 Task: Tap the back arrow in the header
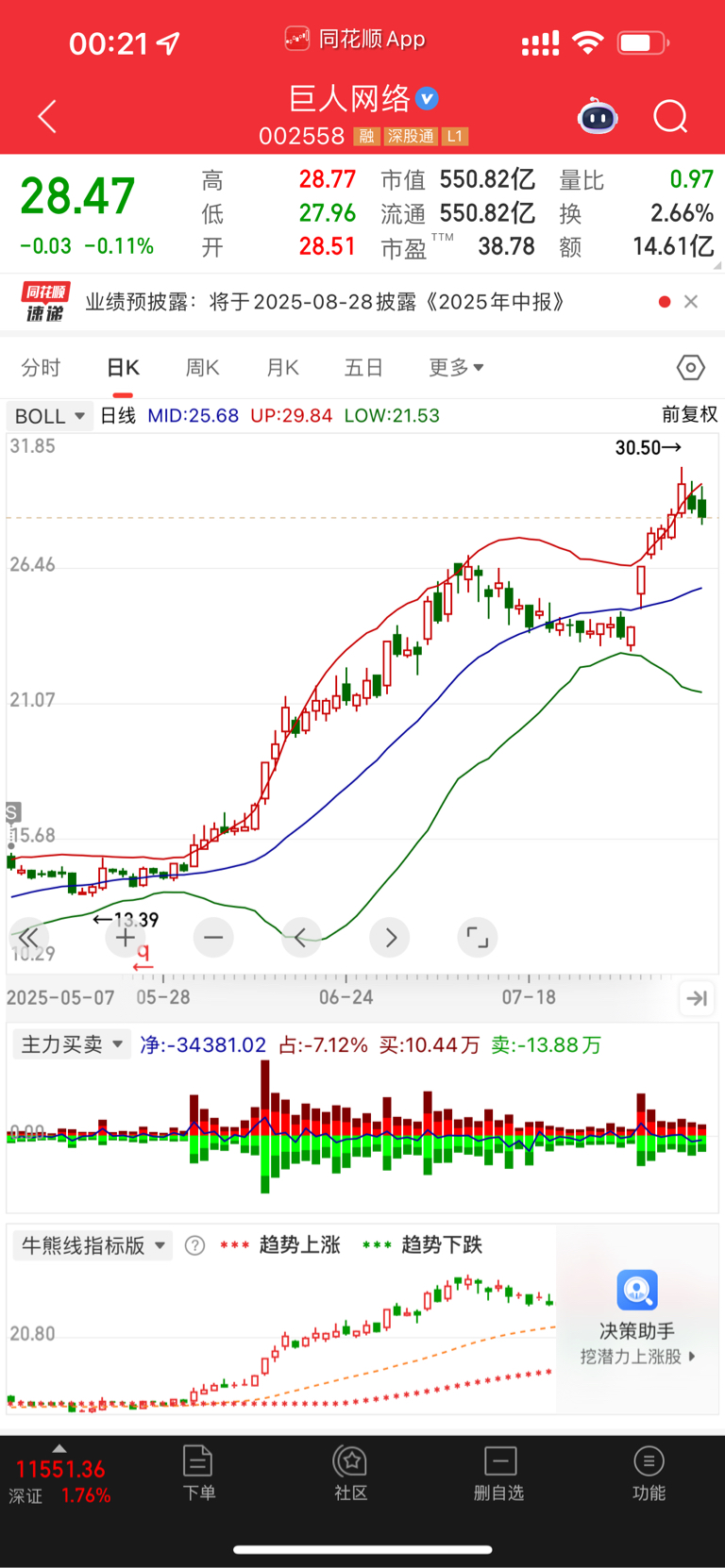47,117
